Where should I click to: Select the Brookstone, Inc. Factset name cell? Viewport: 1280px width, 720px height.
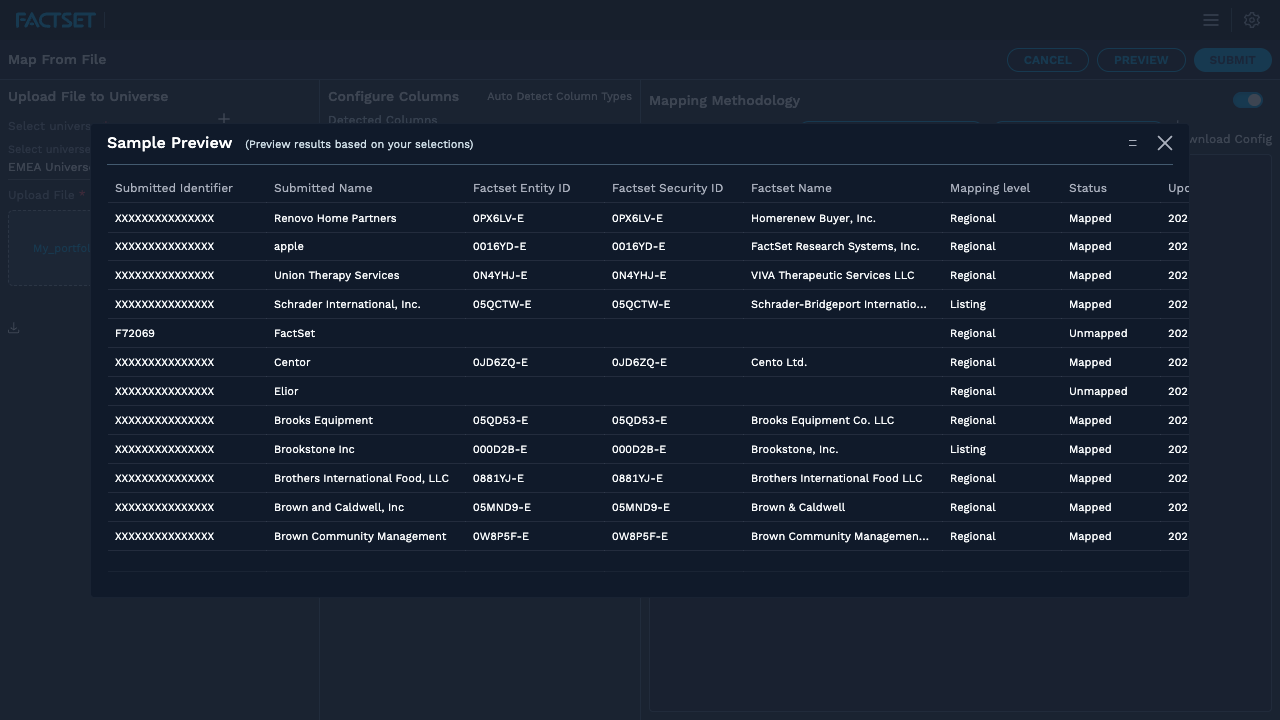click(795, 449)
